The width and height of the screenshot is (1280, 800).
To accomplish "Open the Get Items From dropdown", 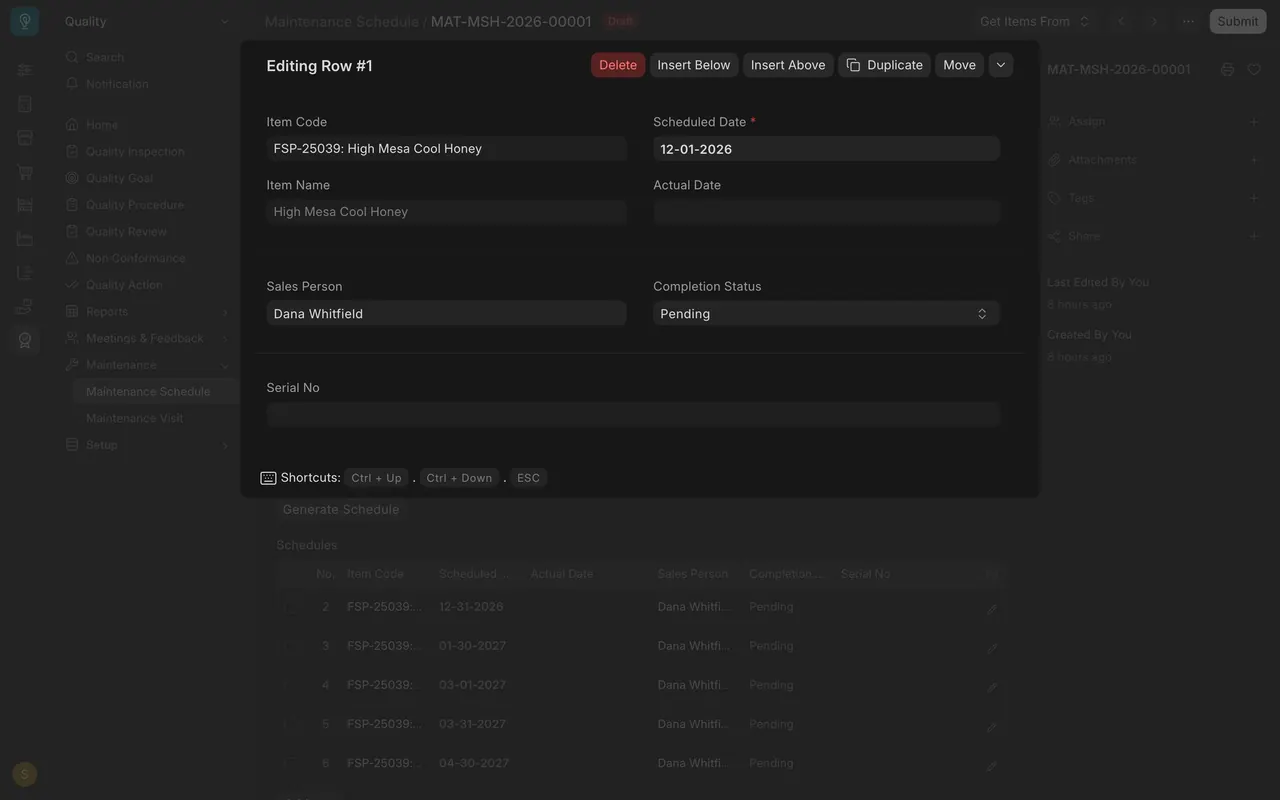I will (x=1035, y=21).
